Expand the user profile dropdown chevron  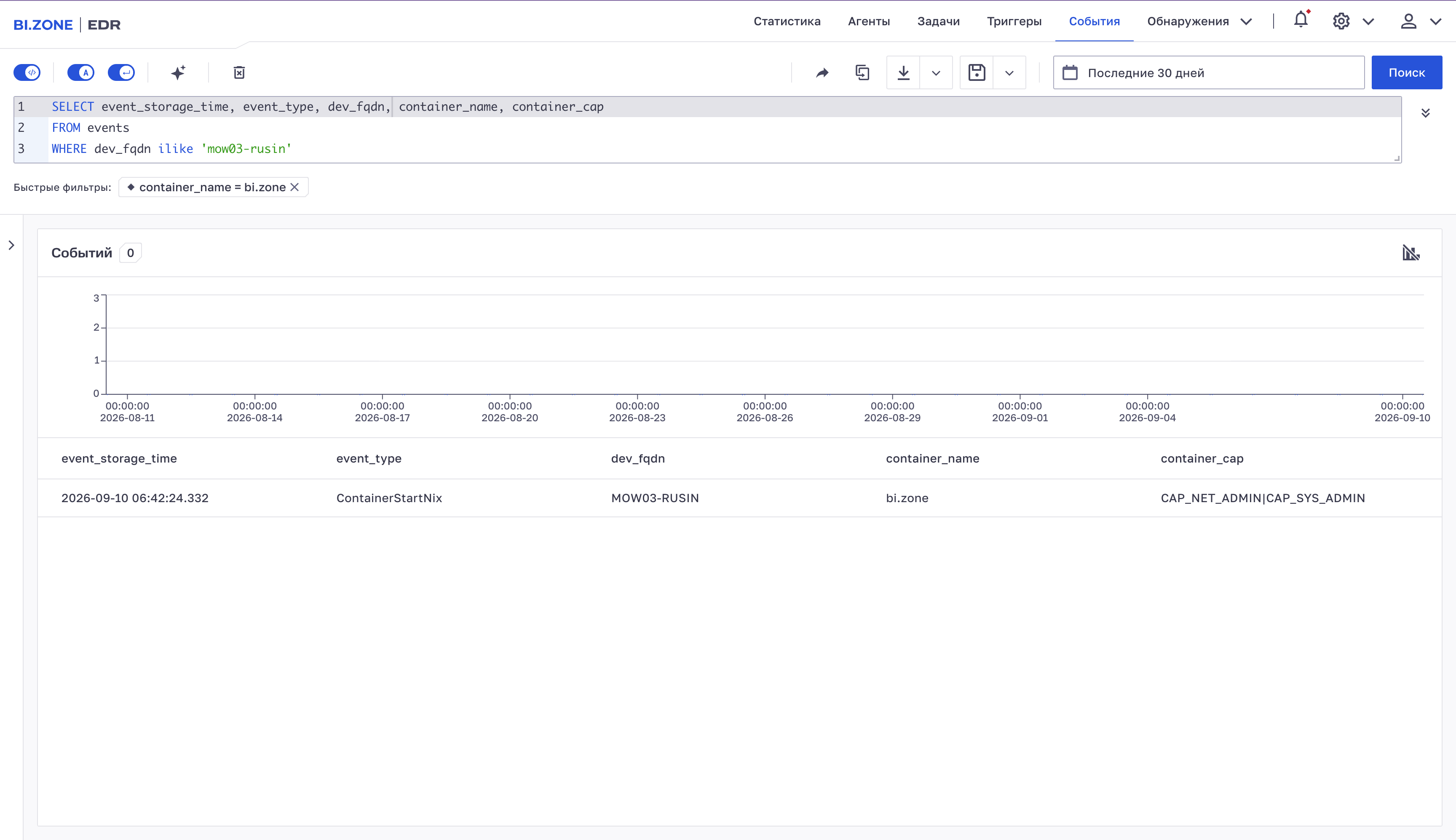[1436, 22]
